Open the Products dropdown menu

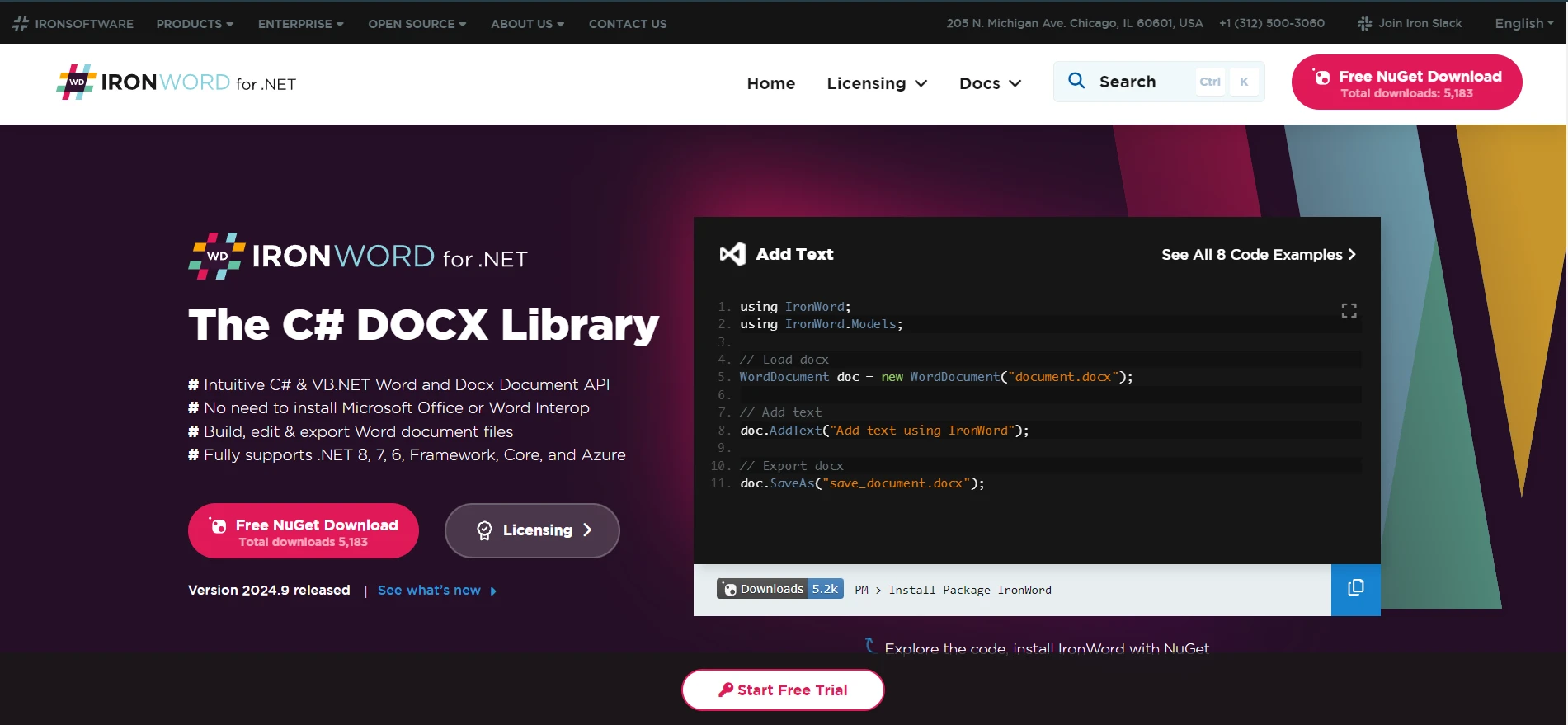pos(195,24)
